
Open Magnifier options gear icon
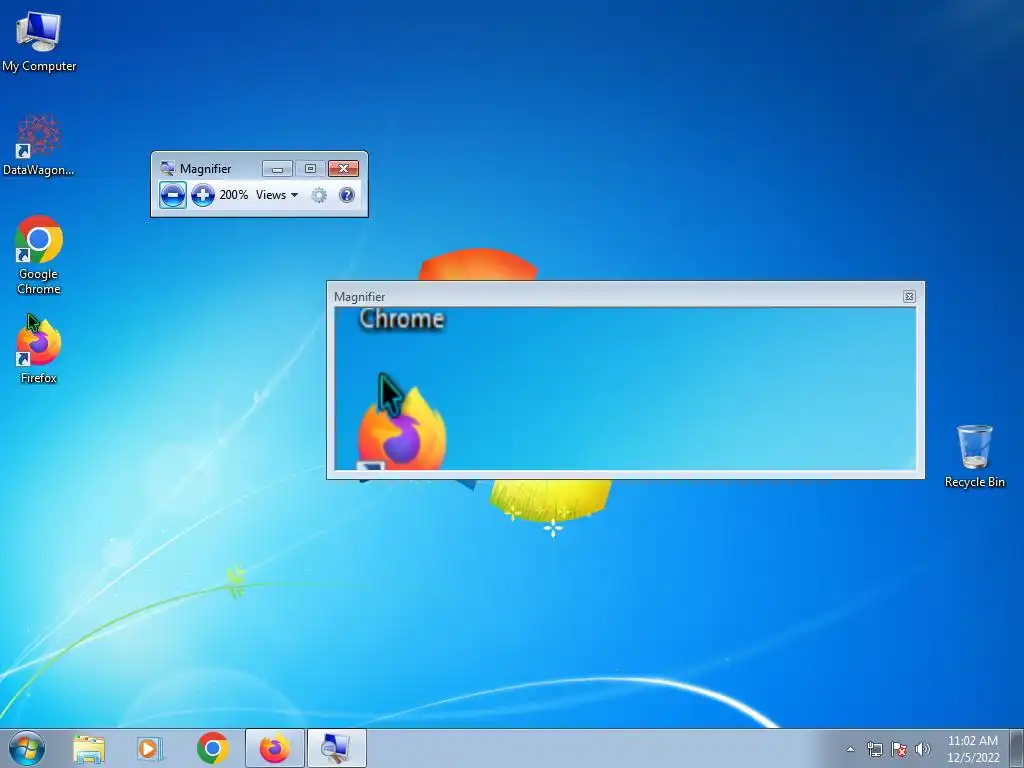tap(319, 195)
